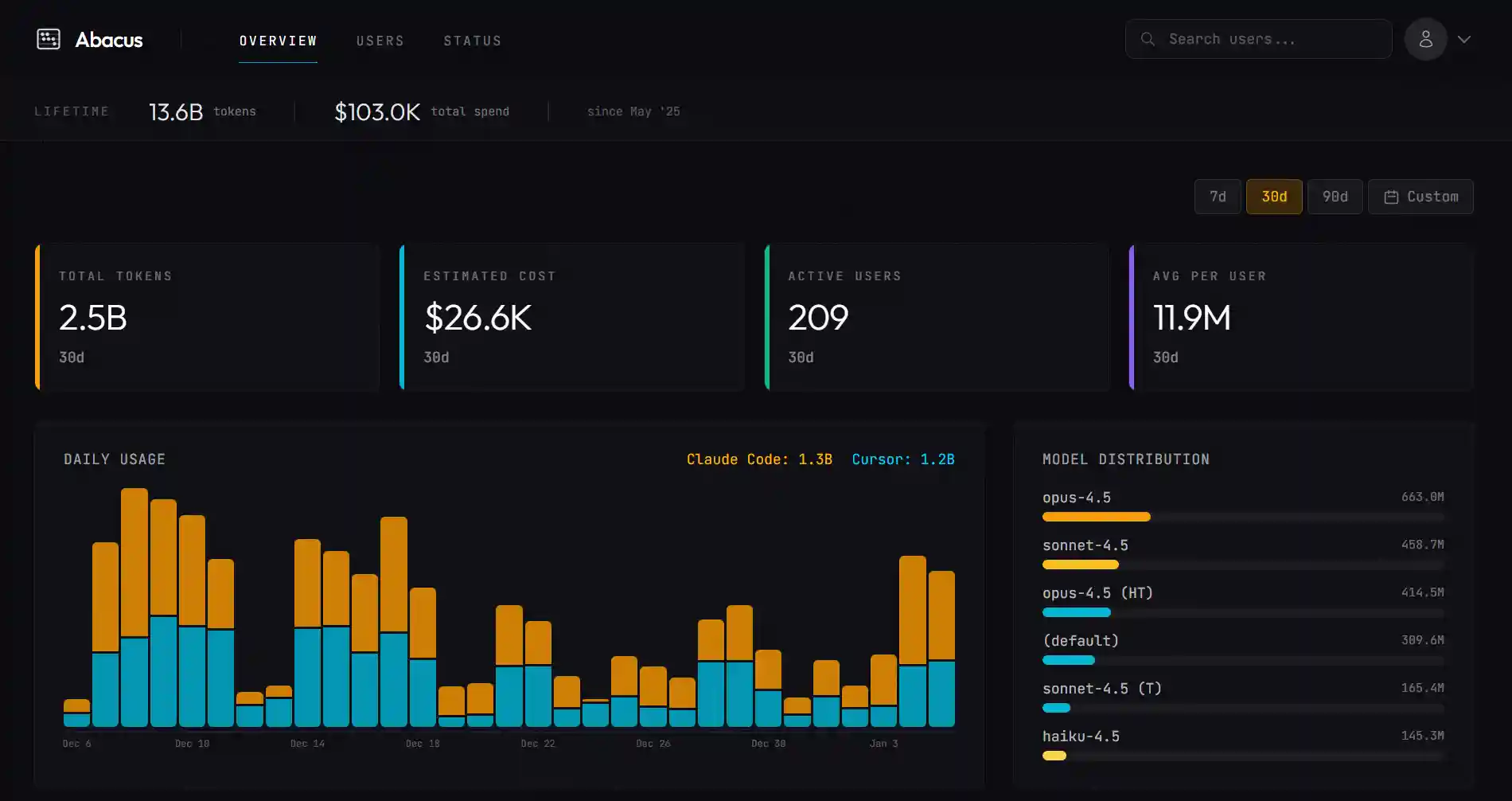Click the purple accent bar on Avg Per User card
Image resolution: width=1512 pixels, height=801 pixels.
pyautogui.click(x=1131, y=317)
